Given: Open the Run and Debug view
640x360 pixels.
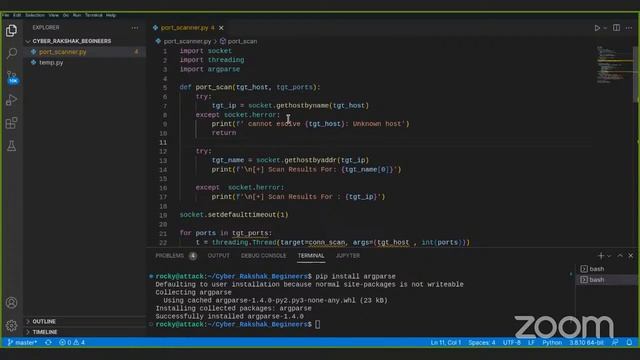Looking at the screenshot, I should point(11,100).
